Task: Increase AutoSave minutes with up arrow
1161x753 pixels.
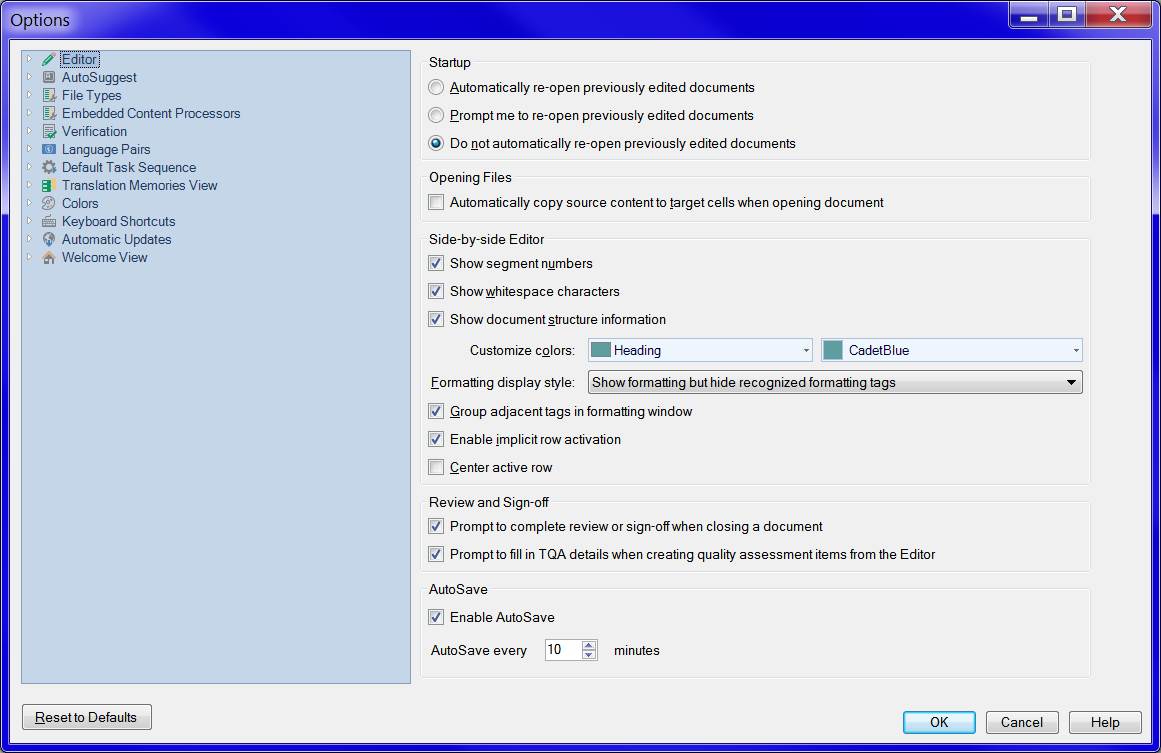Action: (589, 645)
